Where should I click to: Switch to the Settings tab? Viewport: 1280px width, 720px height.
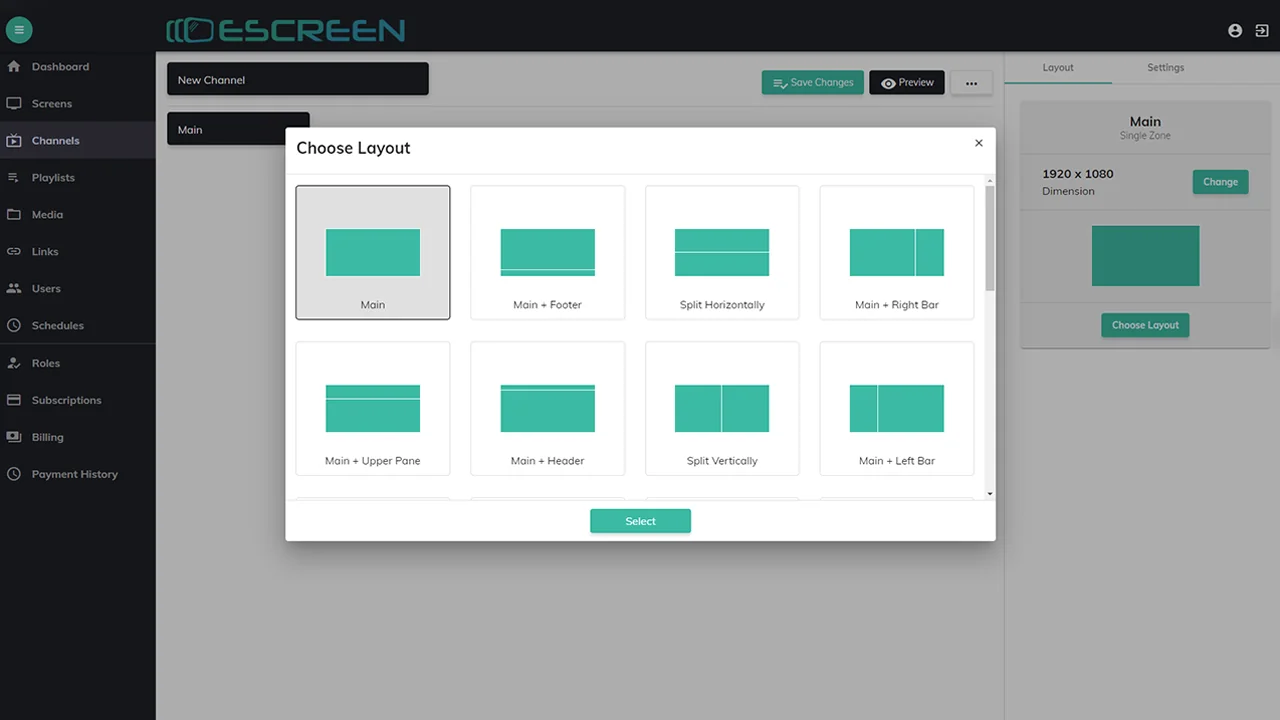tap(1166, 68)
